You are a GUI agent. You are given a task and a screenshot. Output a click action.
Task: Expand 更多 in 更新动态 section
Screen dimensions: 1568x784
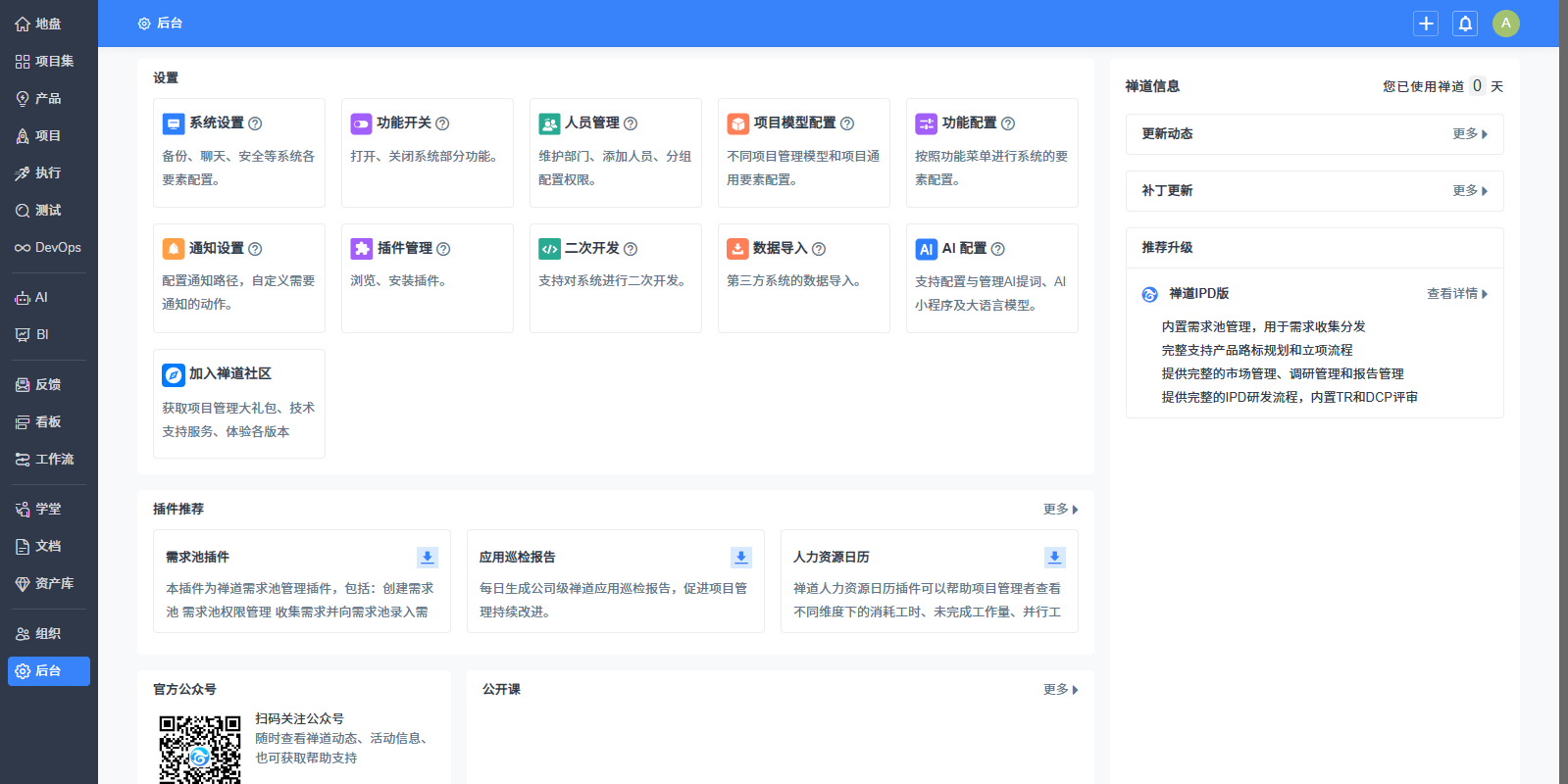[1469, 134]
